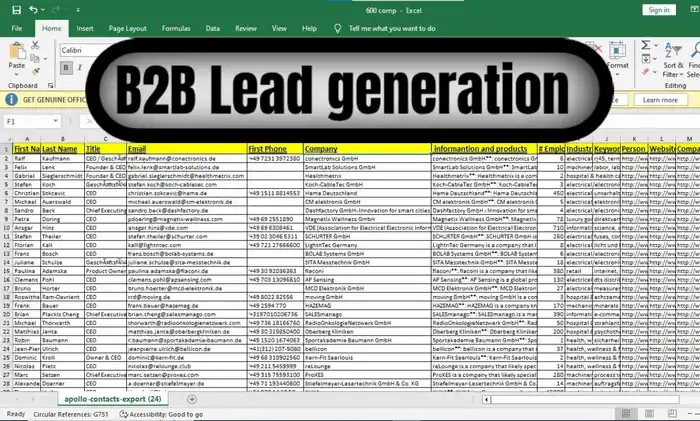The height and width of the screenshot is (421, 700).
Task: Click the Cut scissors icon
Action: [35, 45]
